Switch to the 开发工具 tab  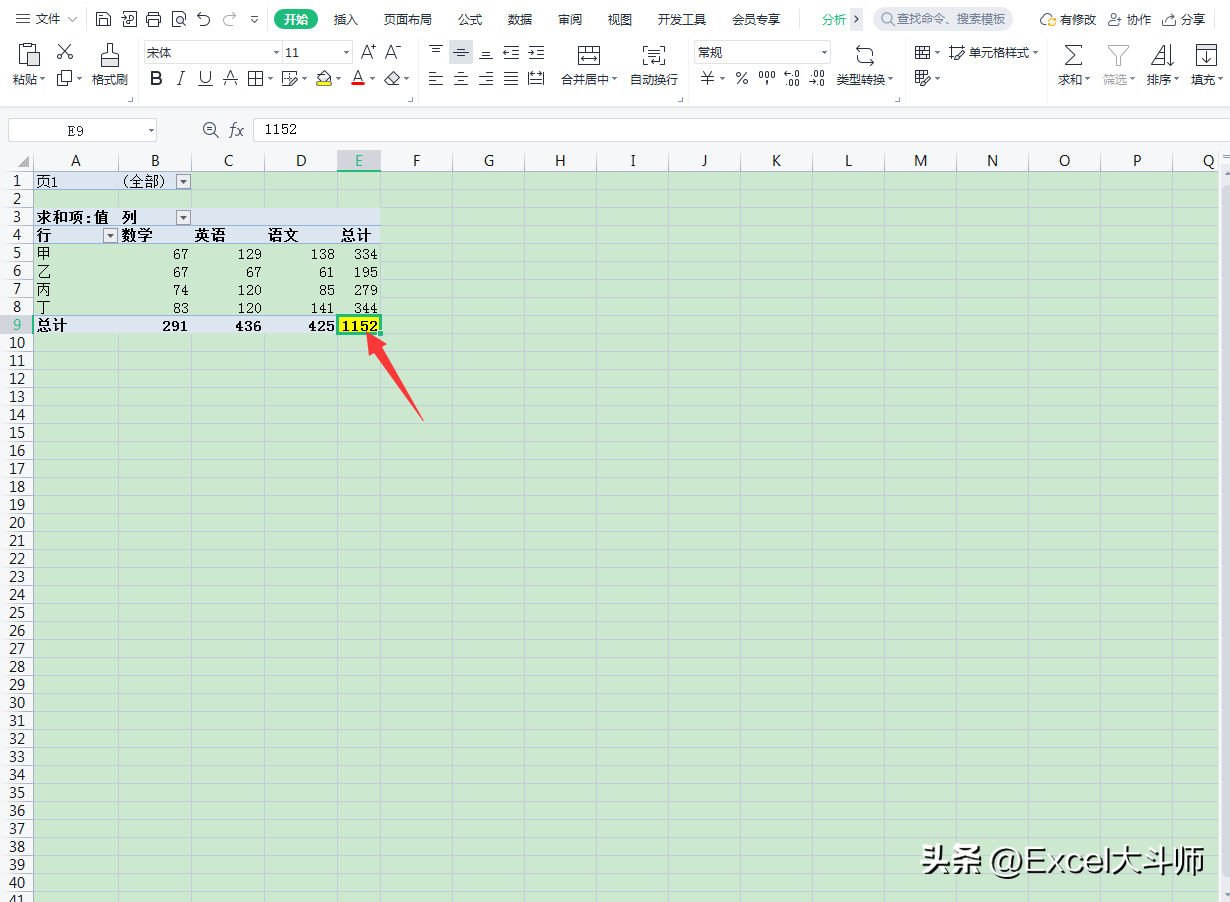click(682, 19)
